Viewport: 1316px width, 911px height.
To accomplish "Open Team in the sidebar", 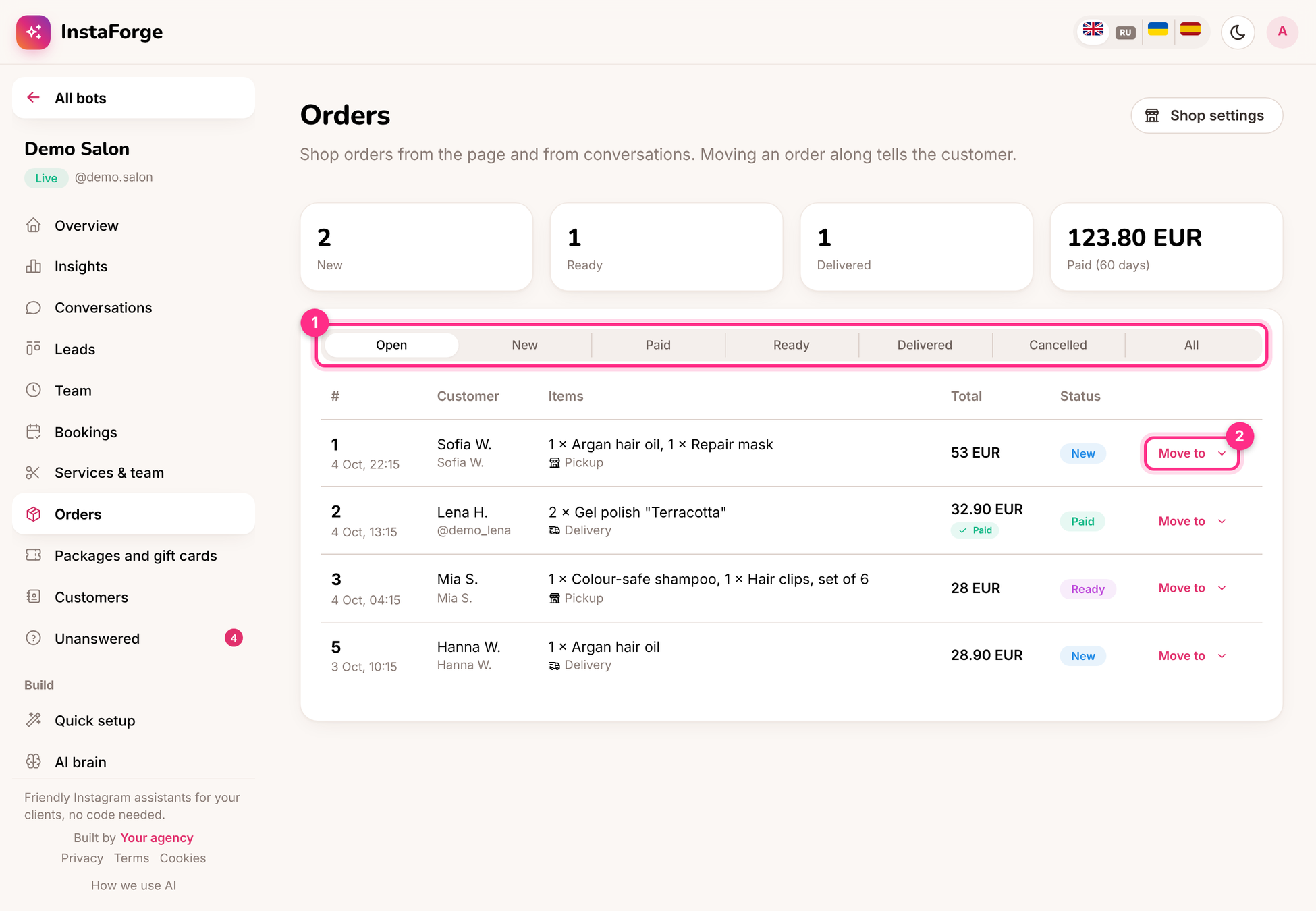I will [x=134, y=391].
